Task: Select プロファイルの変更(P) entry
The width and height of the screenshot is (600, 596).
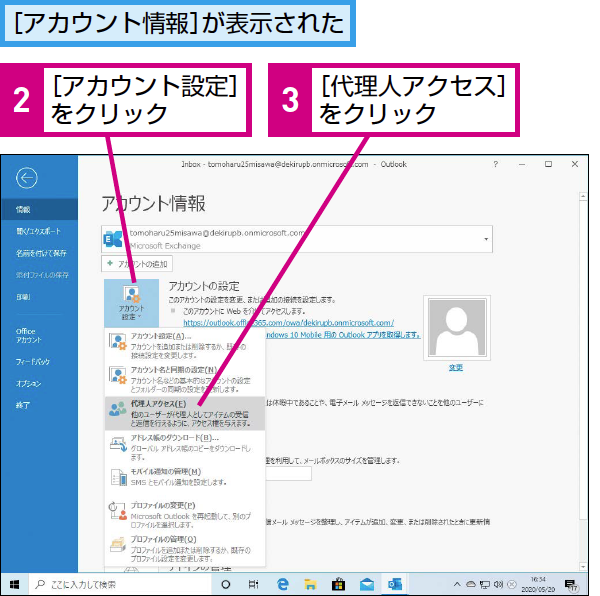Action: click(x=185, y=515)
